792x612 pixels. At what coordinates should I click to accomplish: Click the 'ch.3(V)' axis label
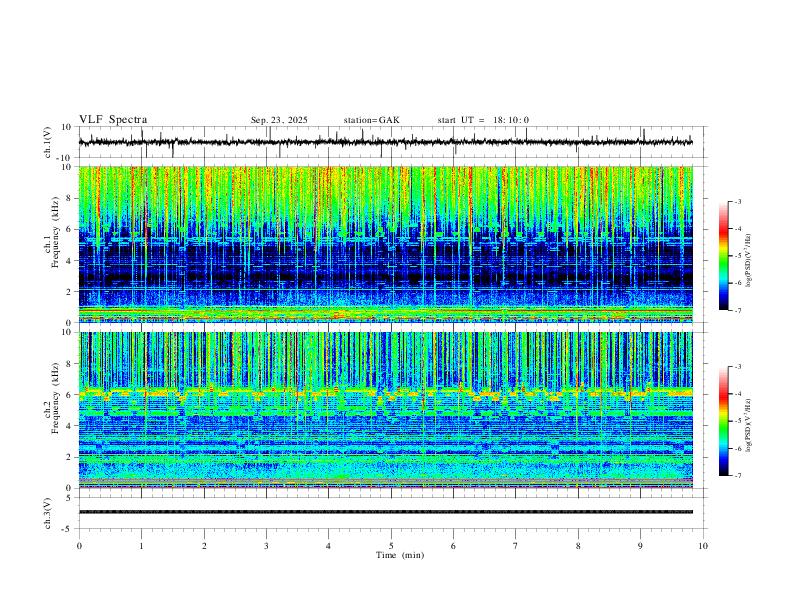pyautogui.click(x=48, y=513)
